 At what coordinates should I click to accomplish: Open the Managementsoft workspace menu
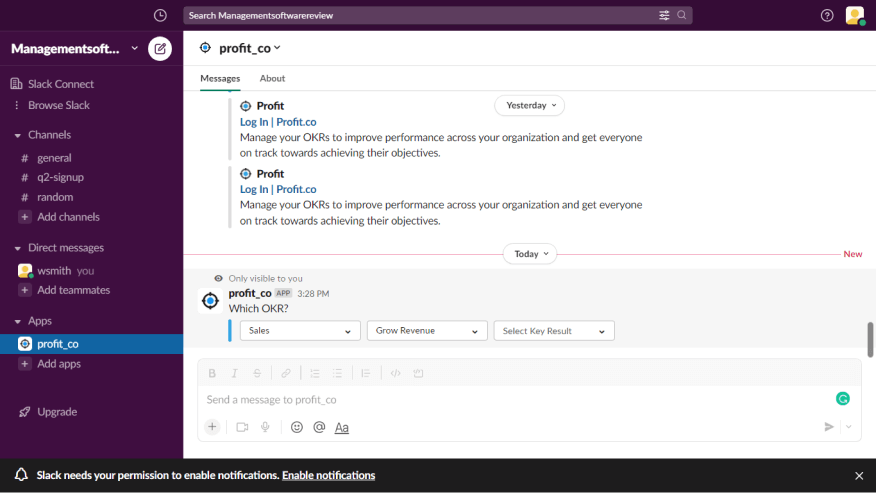pyautogui.click(x=74, y=49)
